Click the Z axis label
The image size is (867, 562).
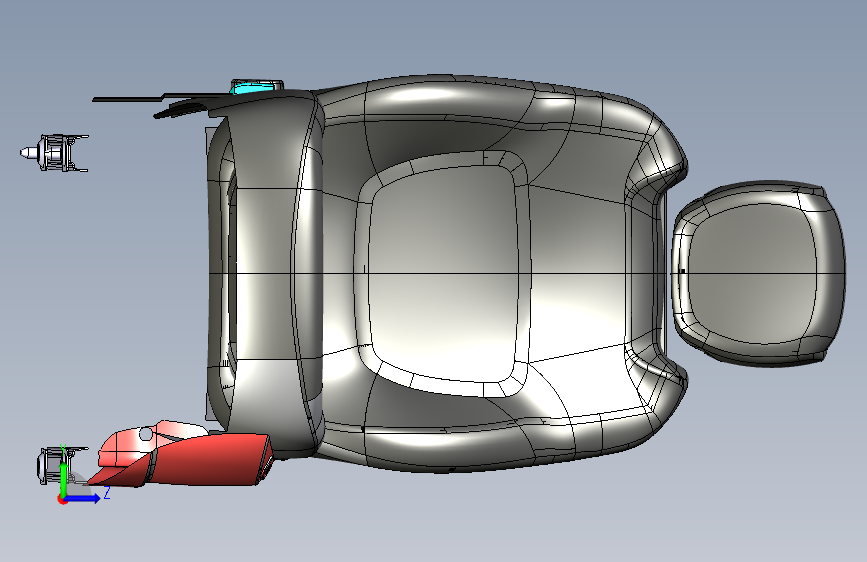tap(107, 492)
